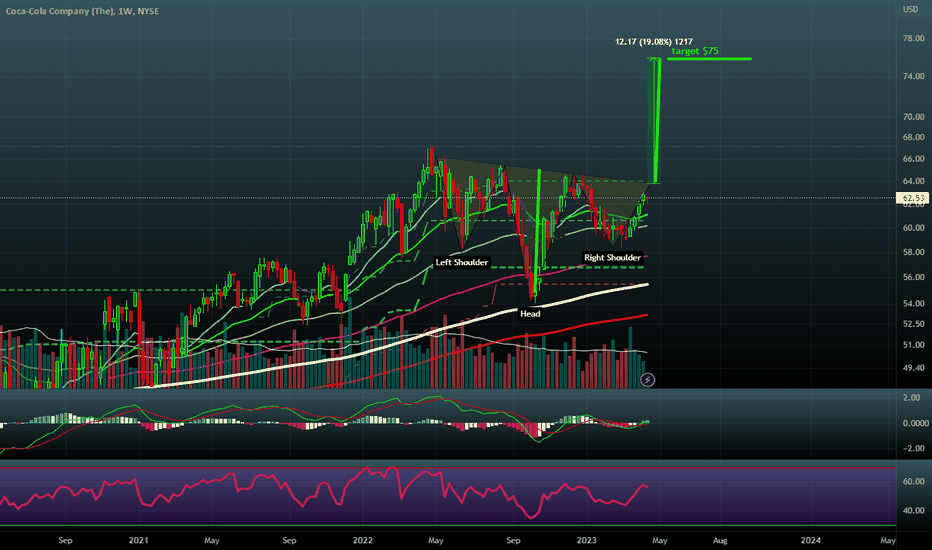Click the 54.00 price axis label
The image size is (932, 550).
coord(914,303)
